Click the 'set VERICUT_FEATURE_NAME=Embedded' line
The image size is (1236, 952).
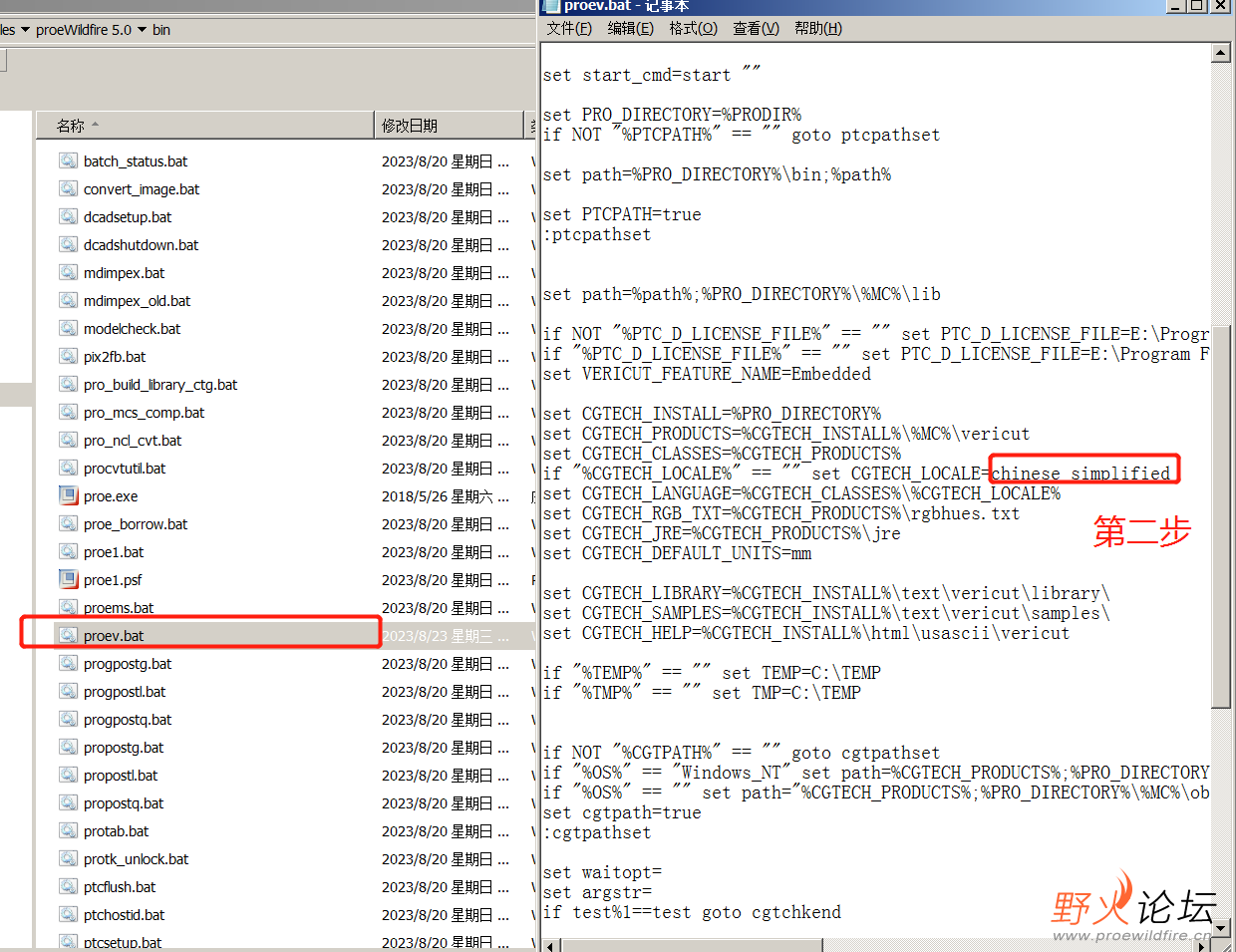click(707, 374)
